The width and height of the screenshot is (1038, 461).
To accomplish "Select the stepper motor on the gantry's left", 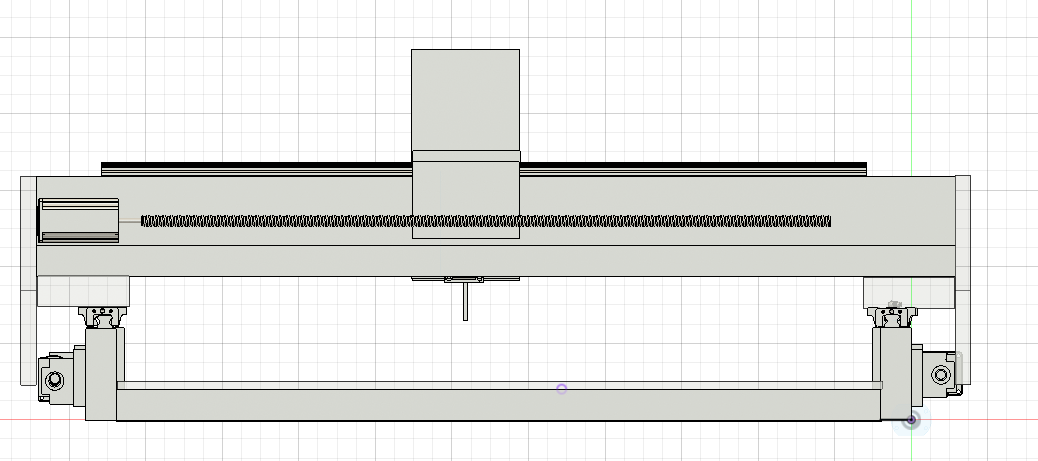I will [x=78, y=220].
